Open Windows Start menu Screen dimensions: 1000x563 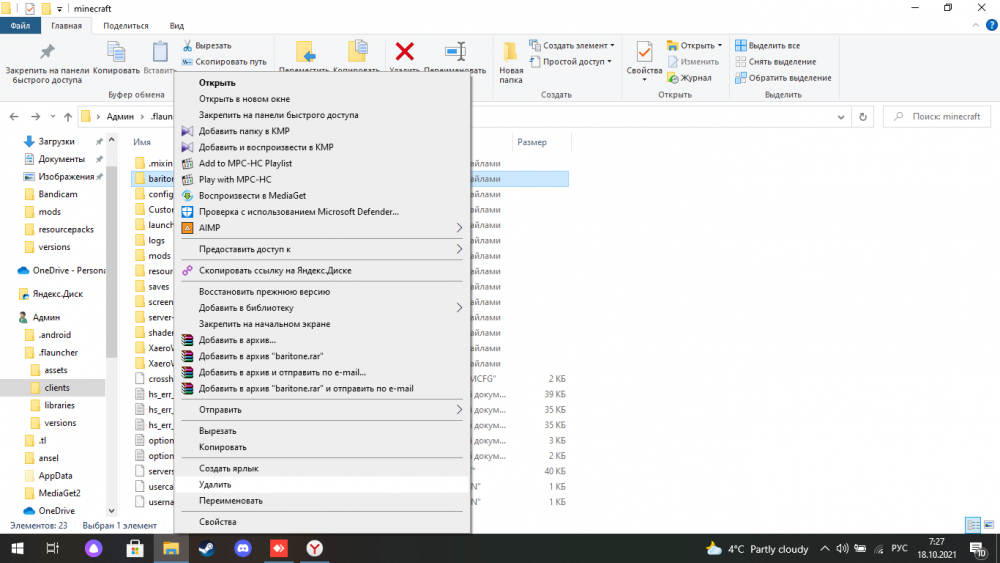[17, 548]
